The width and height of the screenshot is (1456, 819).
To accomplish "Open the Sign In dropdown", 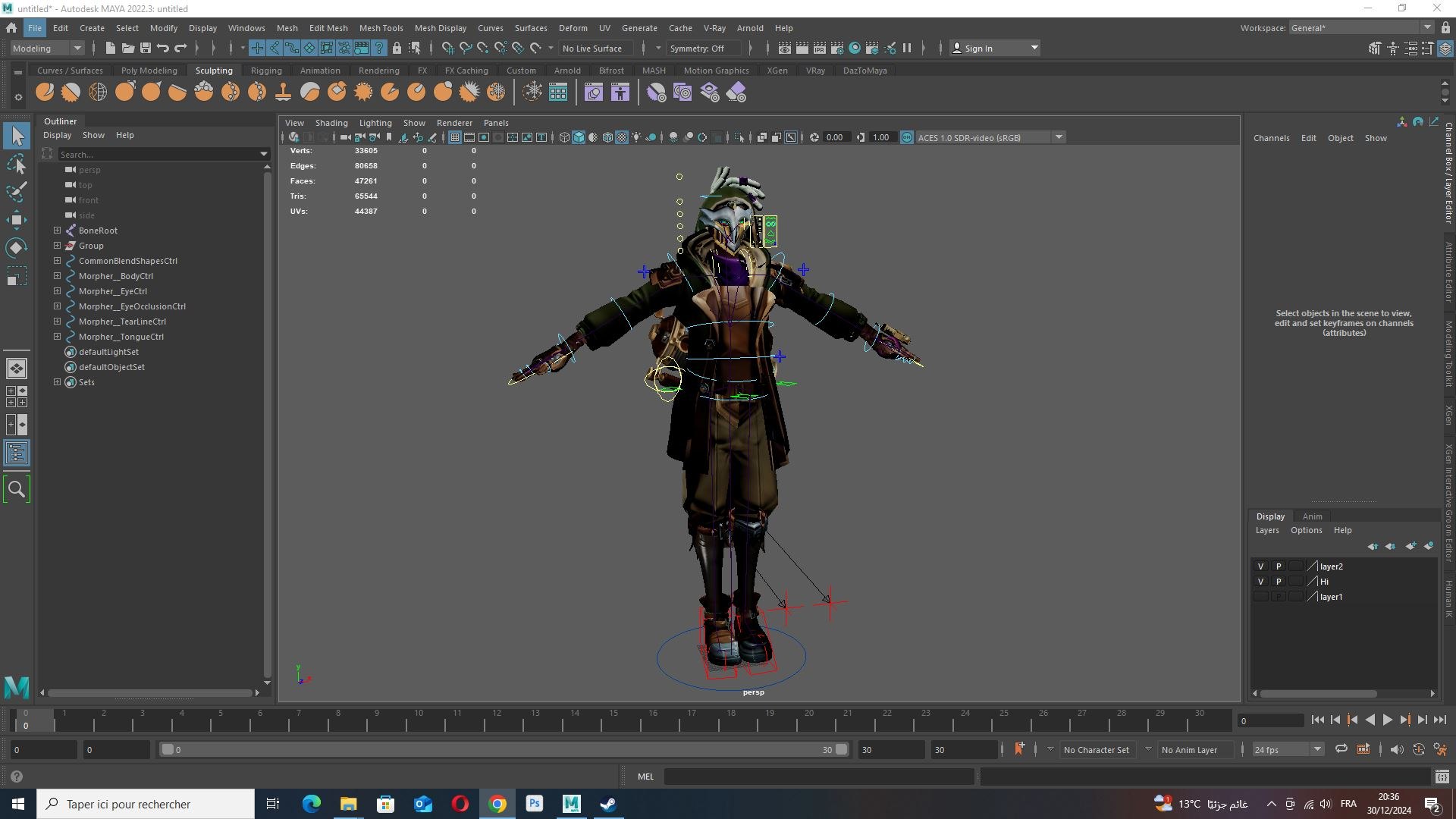I will click(x=995, y=48).
